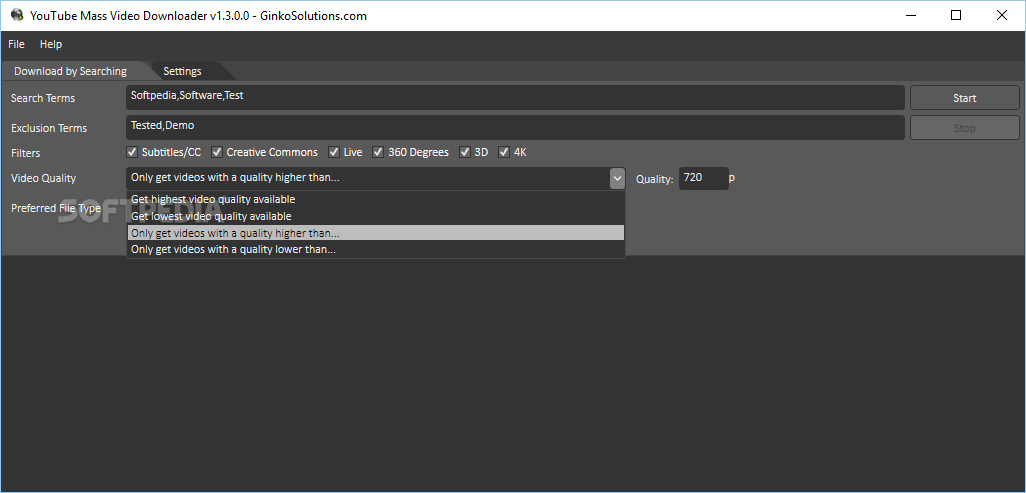Click the Video Quality label
Screen dimensions: 1026x493
pos(43,178)
